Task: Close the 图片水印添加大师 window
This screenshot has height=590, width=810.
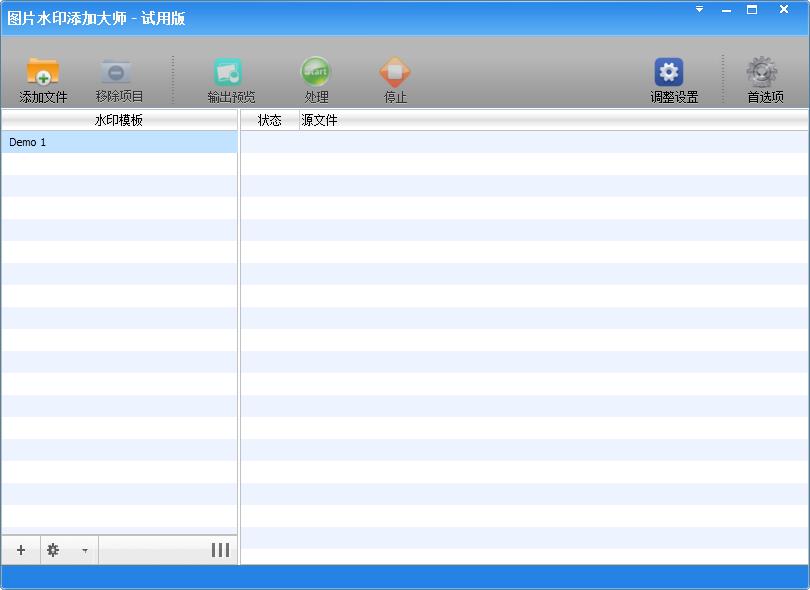Action: click(x=784, y=9)
